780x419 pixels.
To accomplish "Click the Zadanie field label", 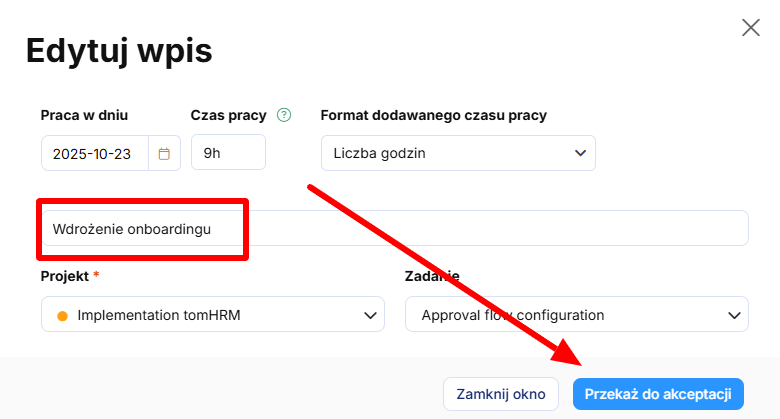I will click(431, 275).
